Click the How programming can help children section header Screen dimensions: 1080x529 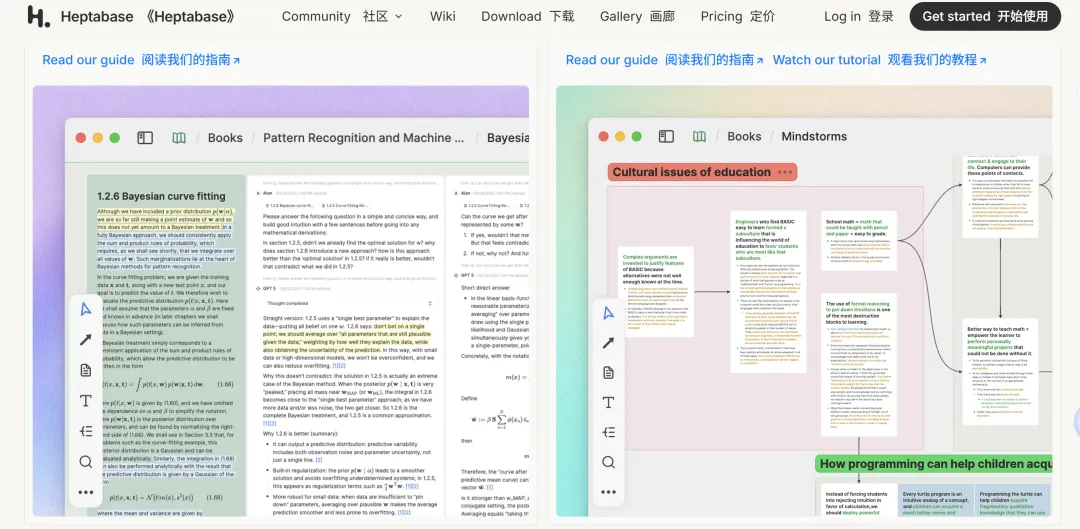pyautogui.click(x=935, y=464)
